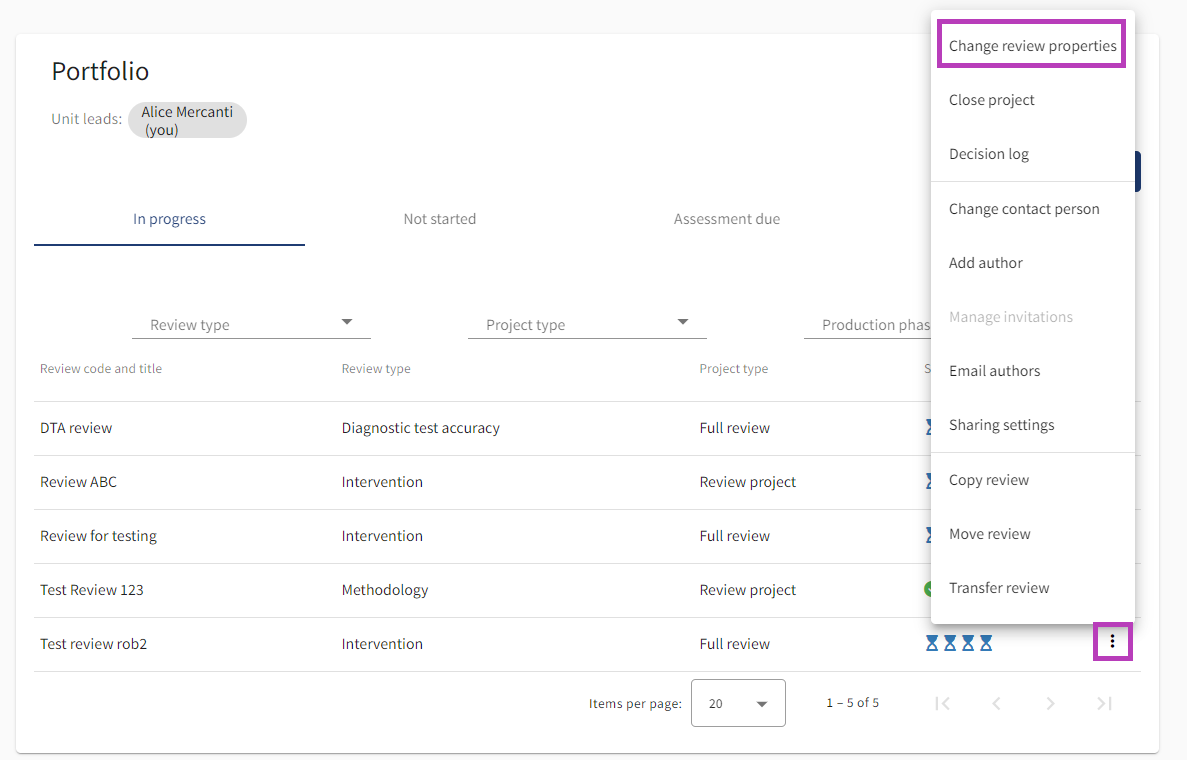Open three-dot menu for Test review rob2
The image size is (1187, 760).
(1112, 642)
